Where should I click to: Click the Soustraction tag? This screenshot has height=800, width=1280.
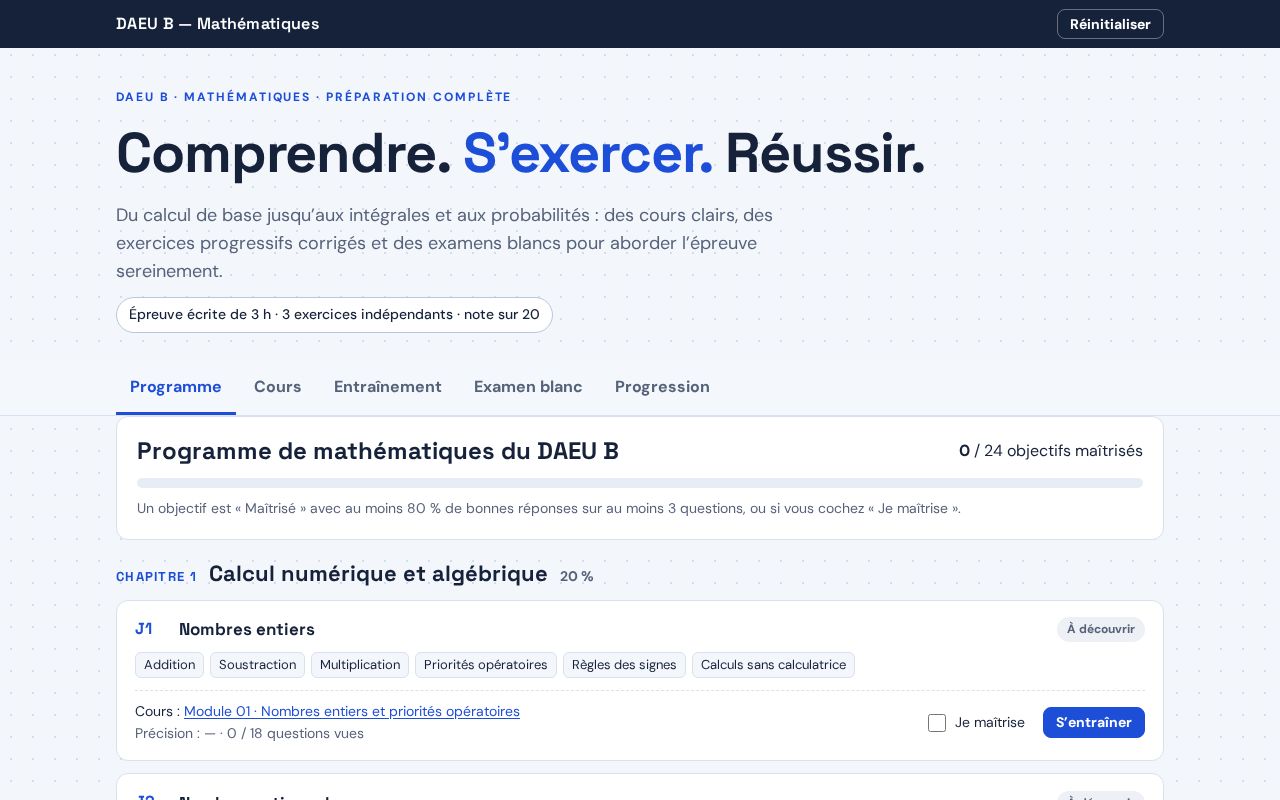[258, 665]
